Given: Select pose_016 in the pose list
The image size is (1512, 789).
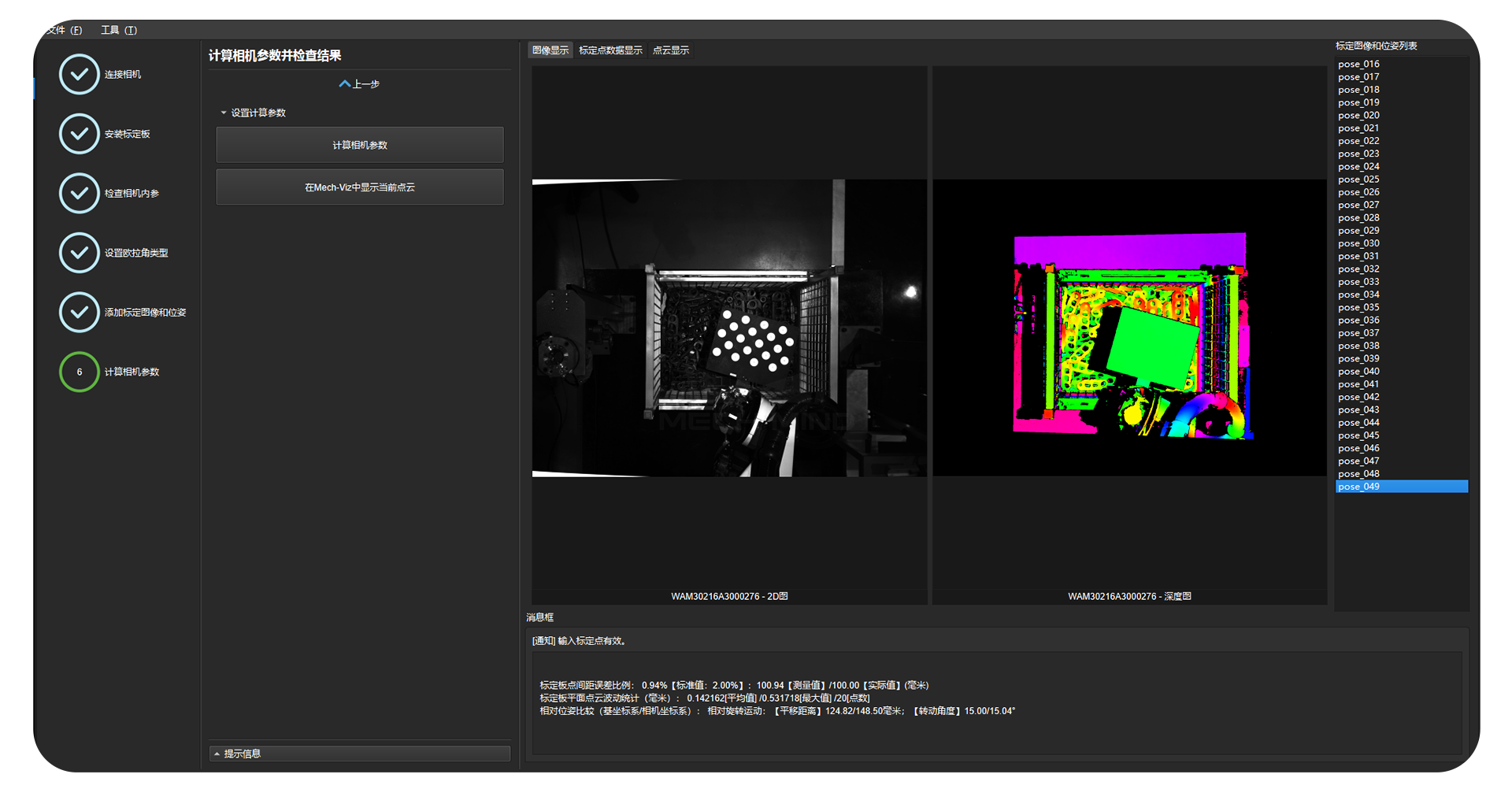Looking at the screenshot, I should click(1402, 64).
